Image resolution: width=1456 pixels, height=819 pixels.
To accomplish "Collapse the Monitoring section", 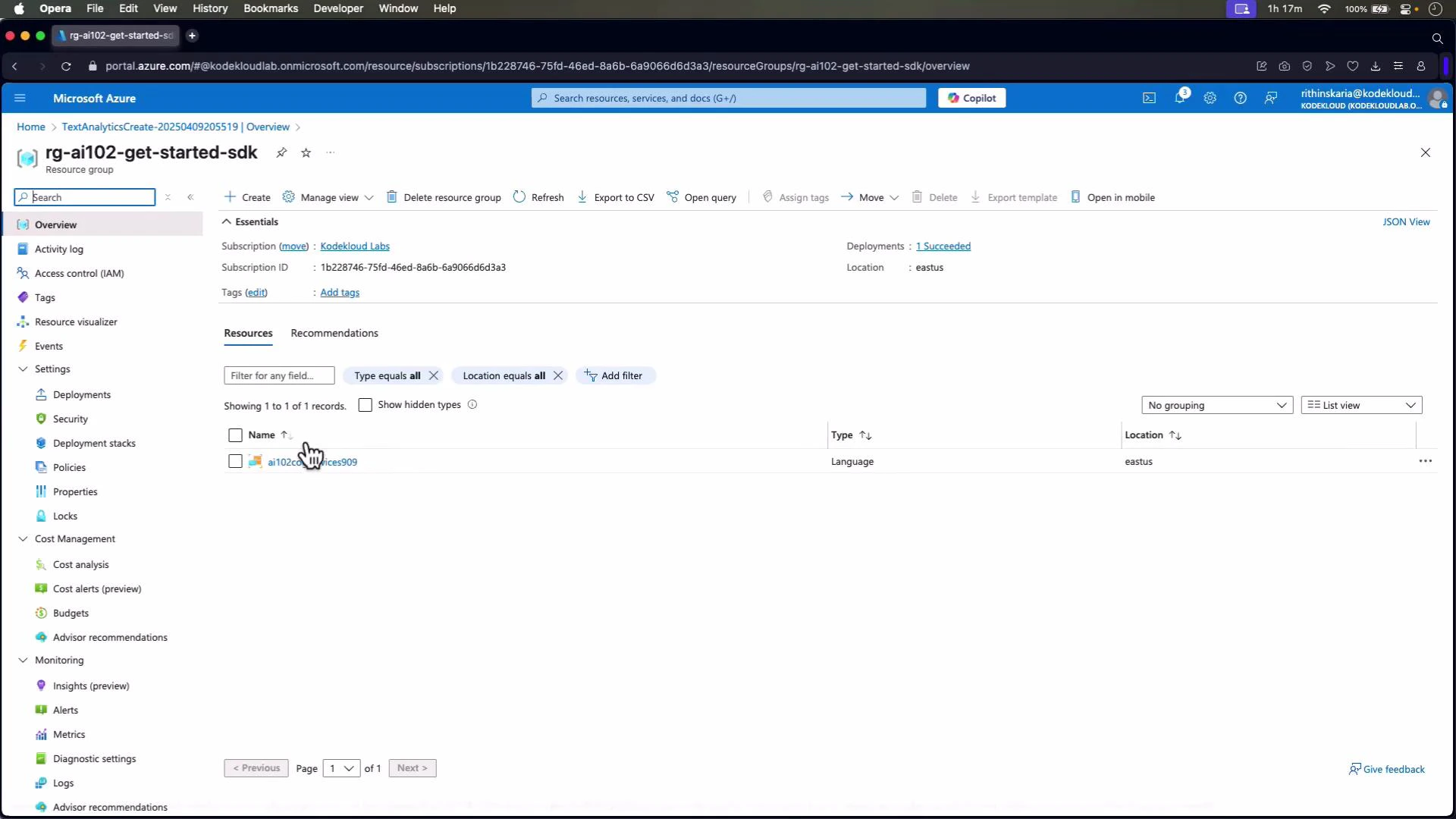I will tap(23, 660).
